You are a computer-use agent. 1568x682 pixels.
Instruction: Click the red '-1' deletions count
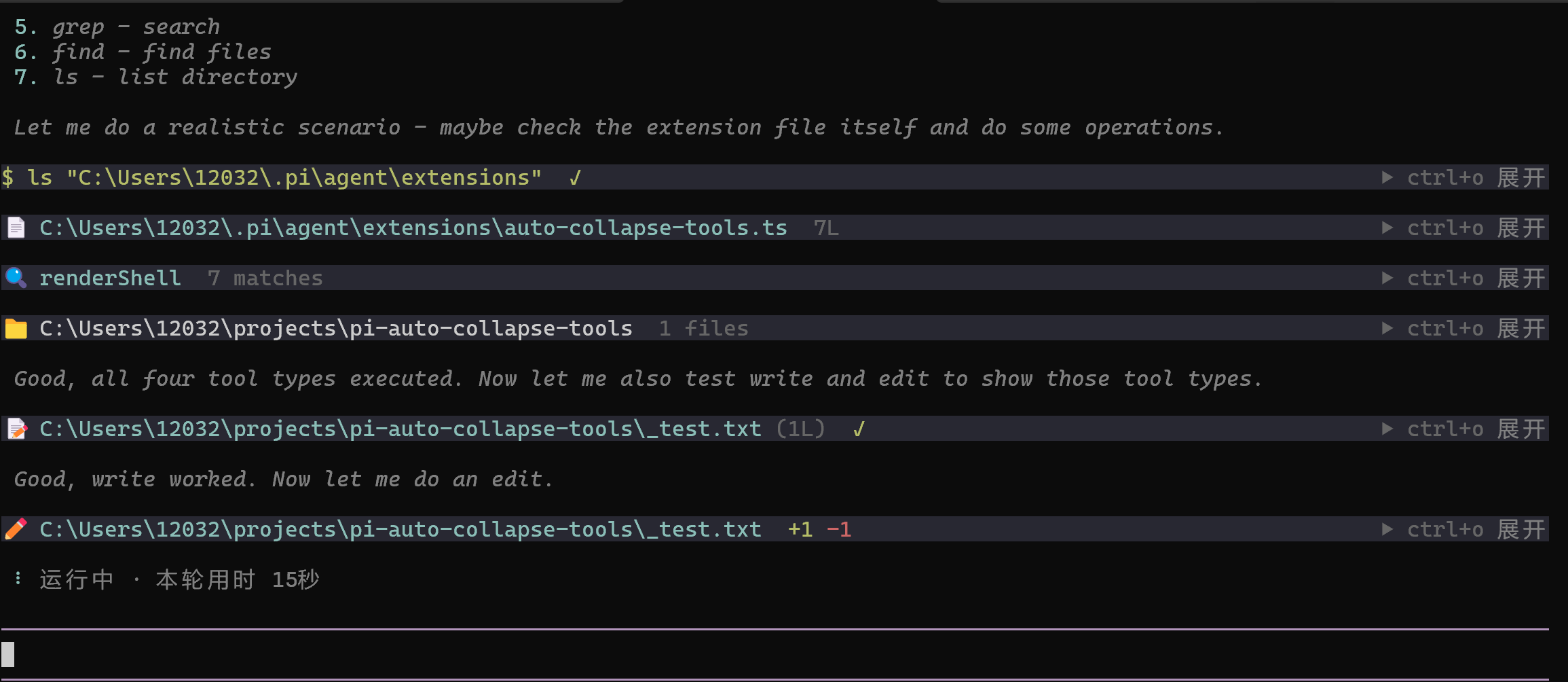(839, 530)
